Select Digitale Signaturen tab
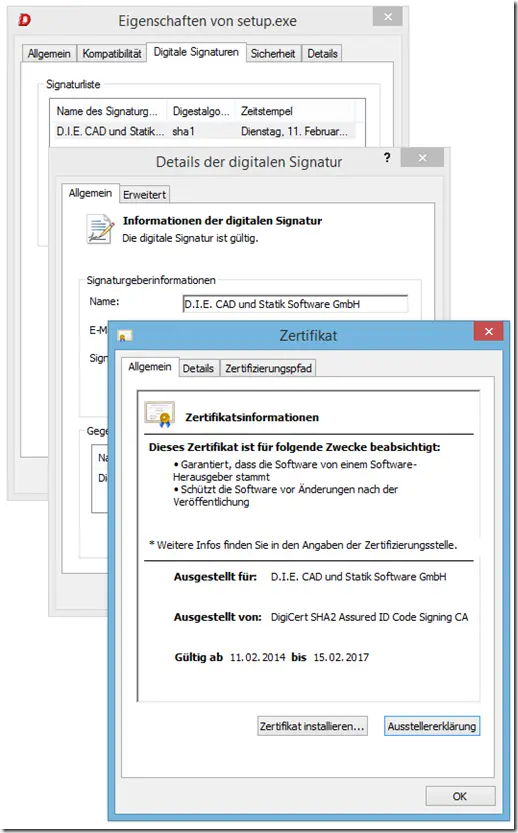Image resolution: width=518 pixels, height=833 pixels. tap(196, 52)
